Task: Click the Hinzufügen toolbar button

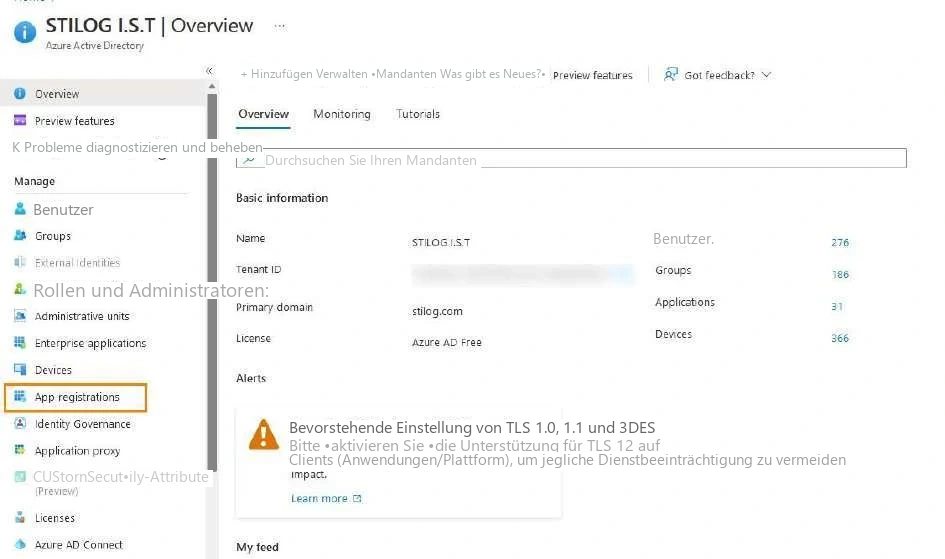Action: click(277, 73)
